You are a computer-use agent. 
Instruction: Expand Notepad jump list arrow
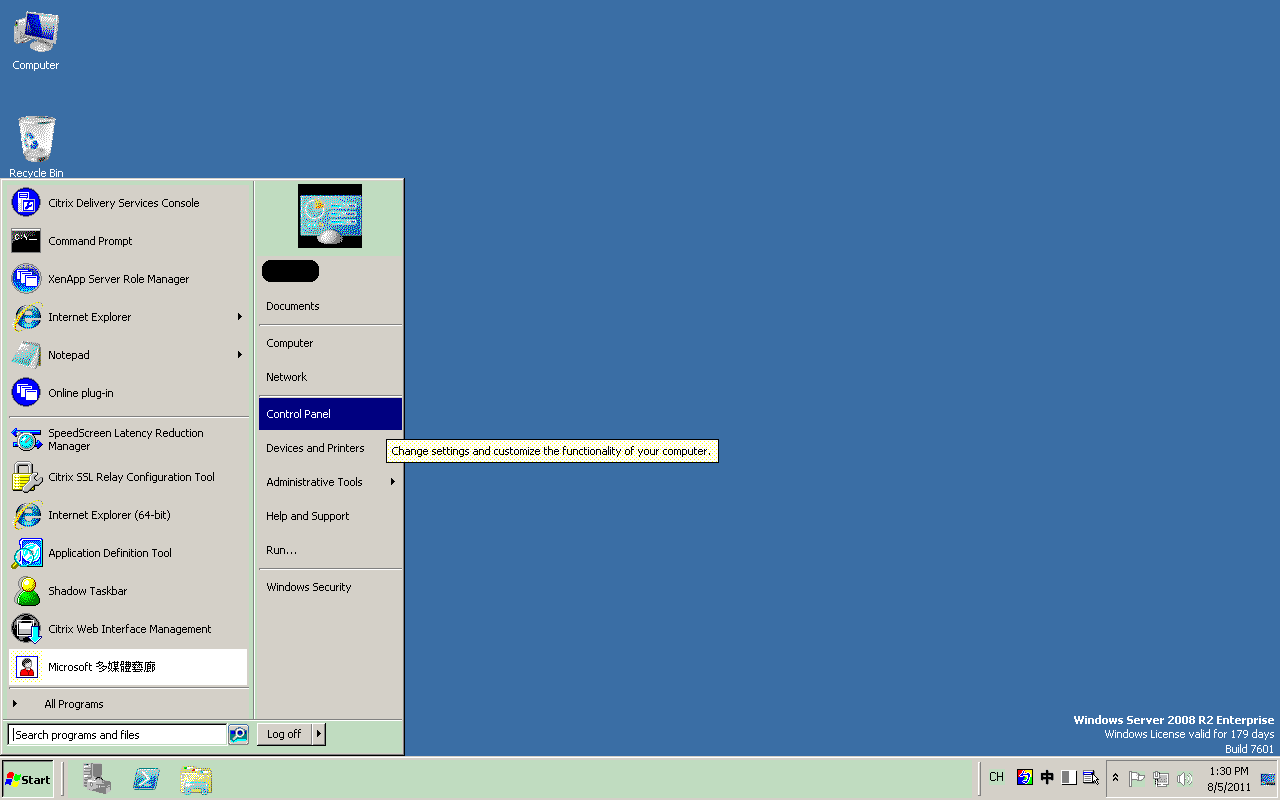coord(240,355)
